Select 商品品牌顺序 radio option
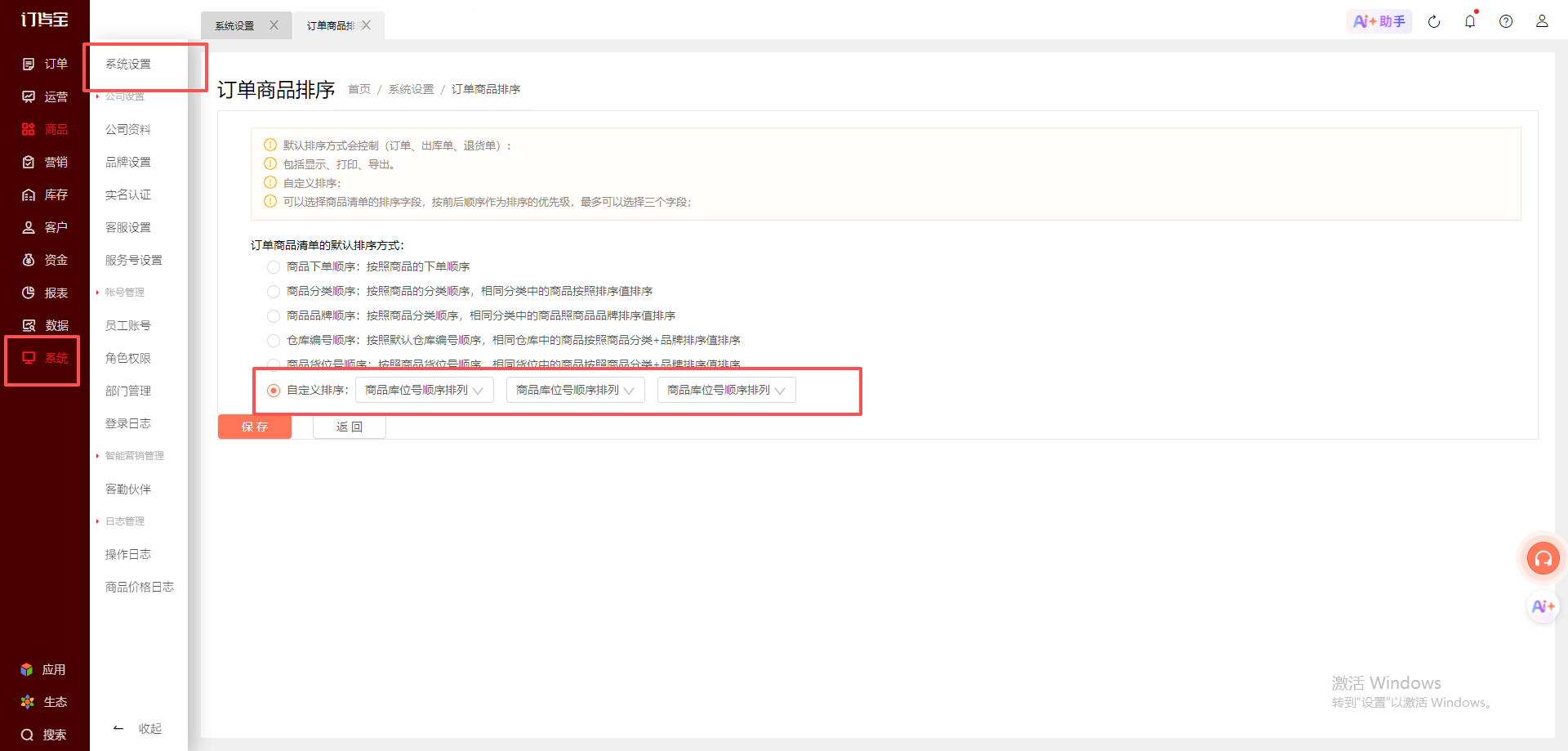 coord(274,316)
